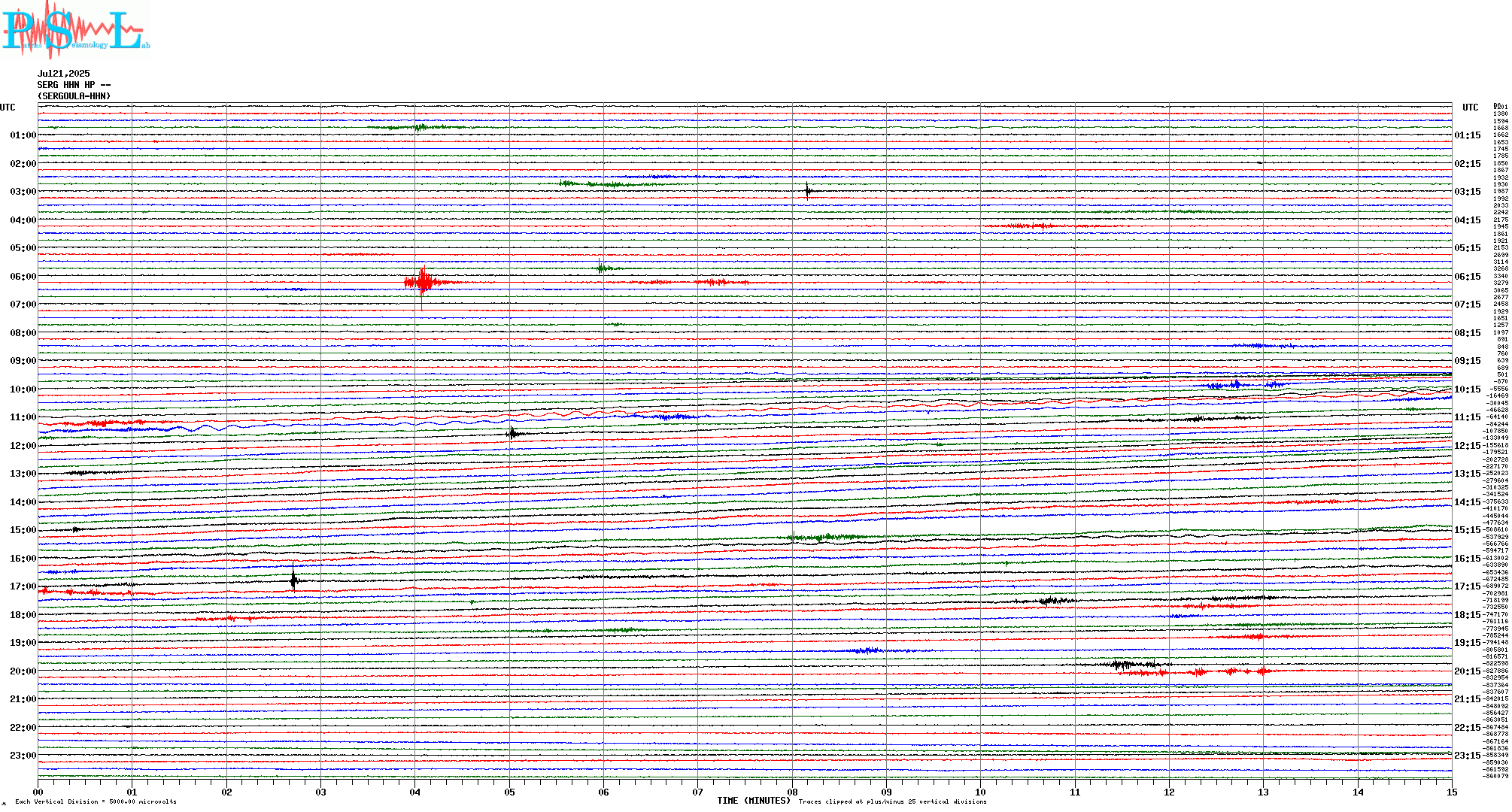Viewport: 1512px width, 812px height.
Task: Click the Traces clipped at plus/minus note
Action: pos(892,801)
